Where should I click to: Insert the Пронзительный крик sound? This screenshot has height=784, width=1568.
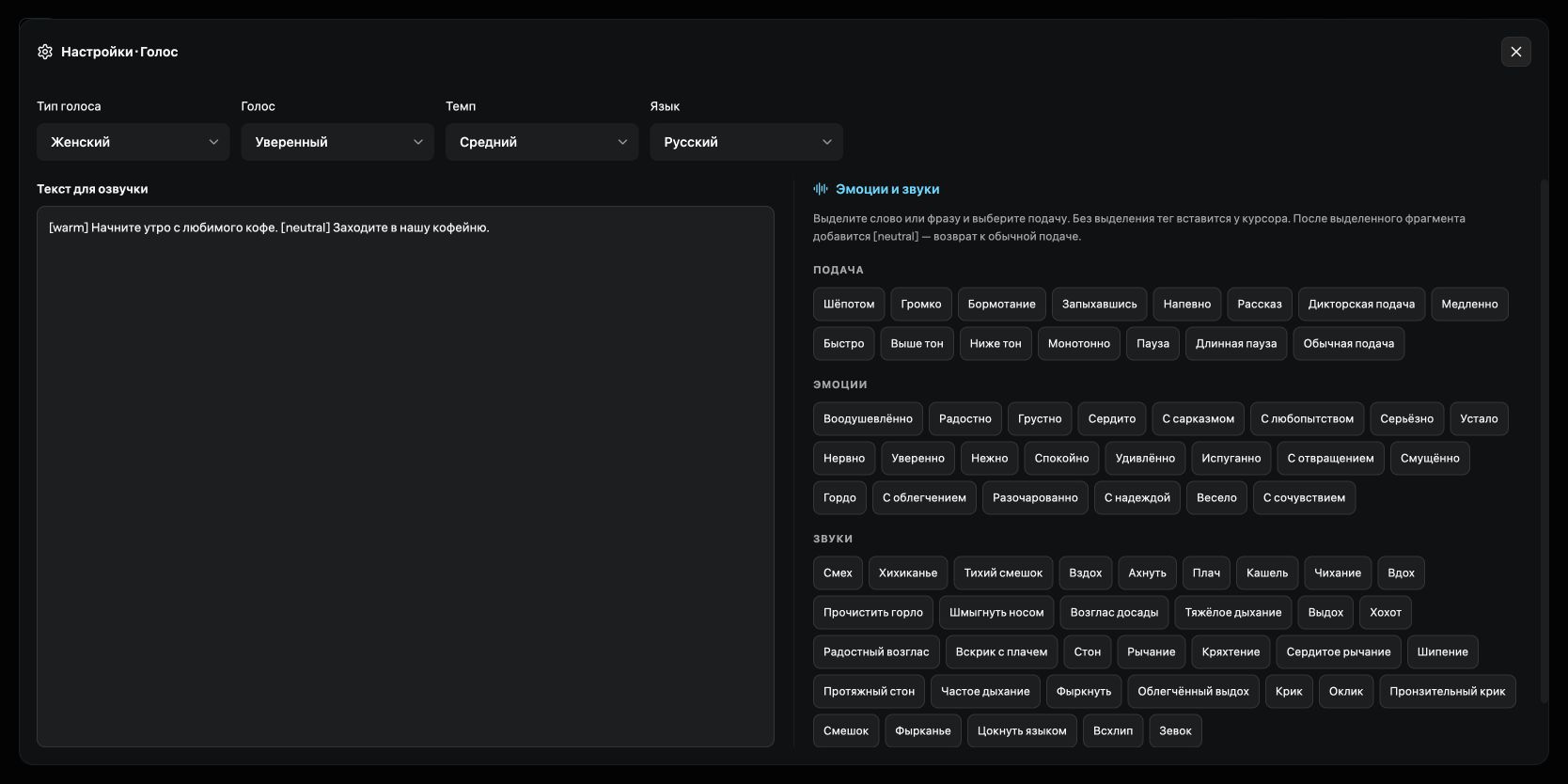[1448, 691]
